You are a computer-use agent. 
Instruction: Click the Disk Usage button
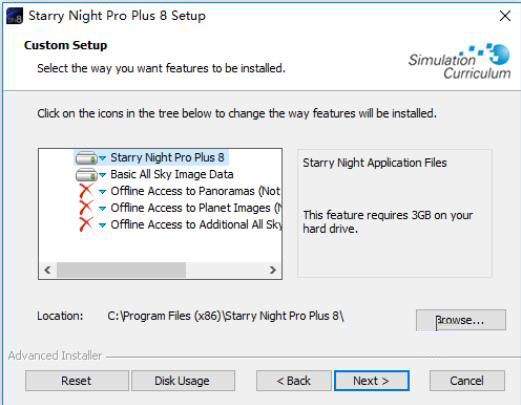(183, 380)
